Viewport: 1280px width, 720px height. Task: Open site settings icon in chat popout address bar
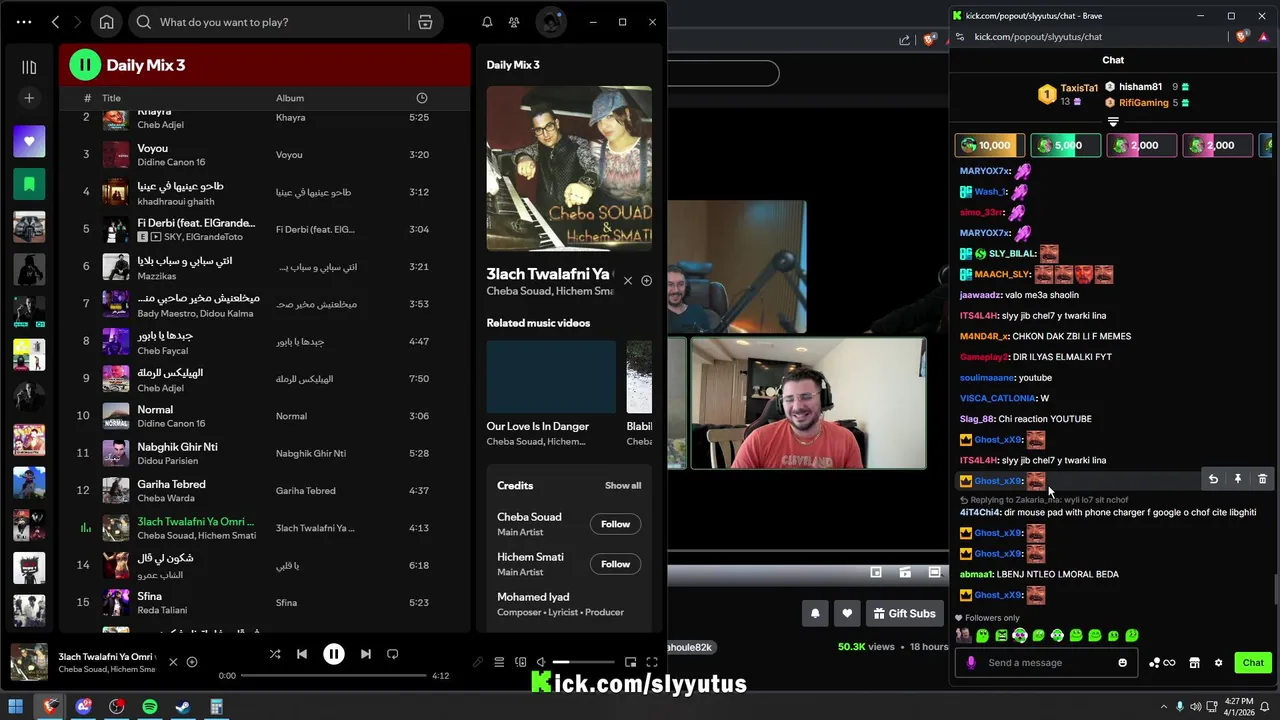pyautogui.click(x=960, y=37)
